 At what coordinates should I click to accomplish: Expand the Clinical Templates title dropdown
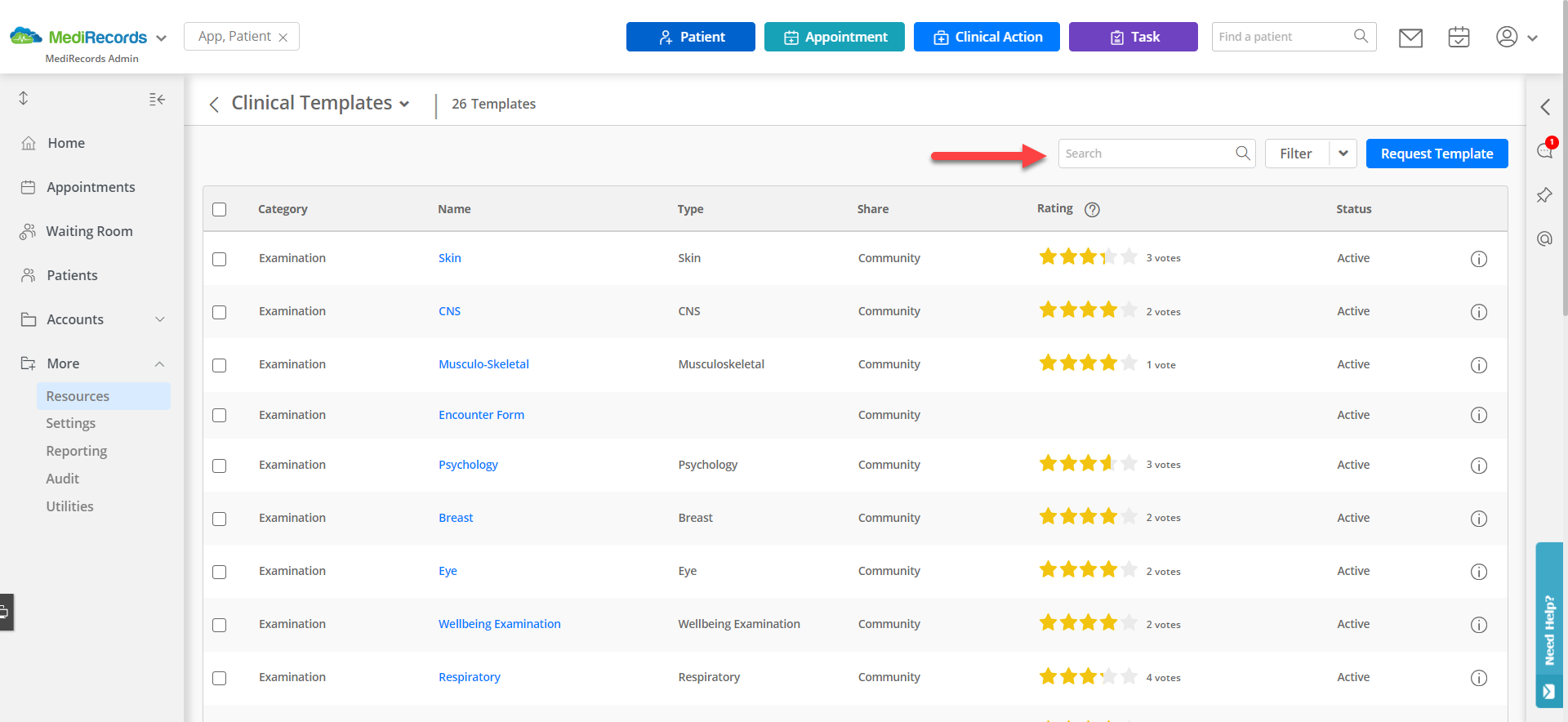point(404,105)
